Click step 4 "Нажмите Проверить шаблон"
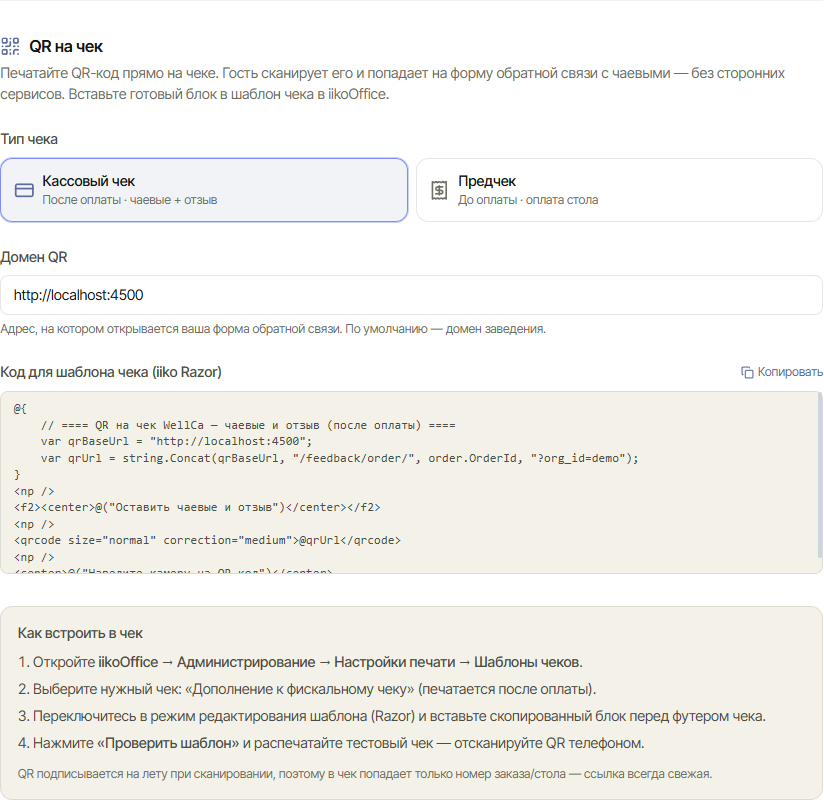The image size is (824, 800). [x=331, y=743]
